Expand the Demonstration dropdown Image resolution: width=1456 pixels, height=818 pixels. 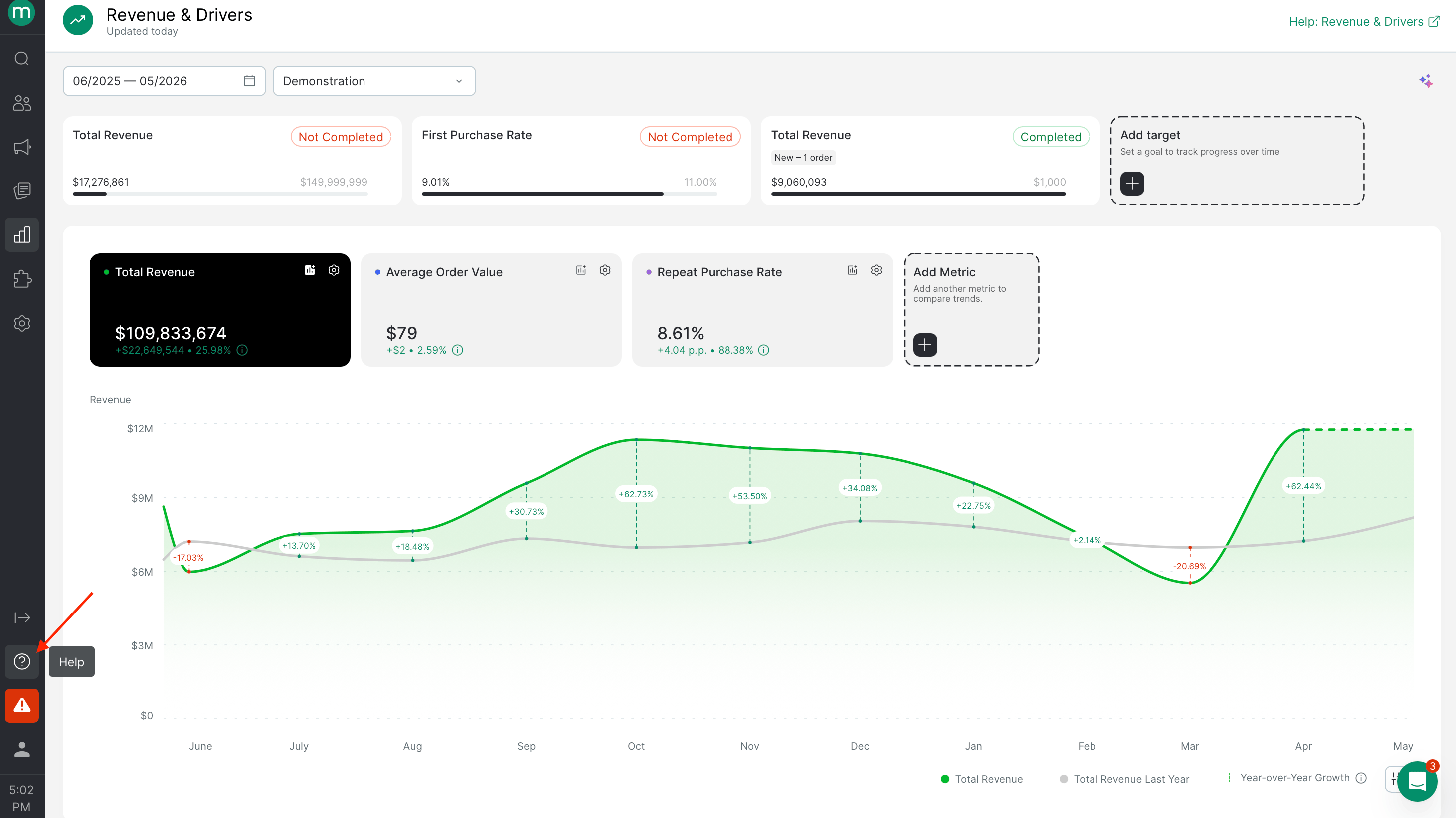[x=374, y=81]
